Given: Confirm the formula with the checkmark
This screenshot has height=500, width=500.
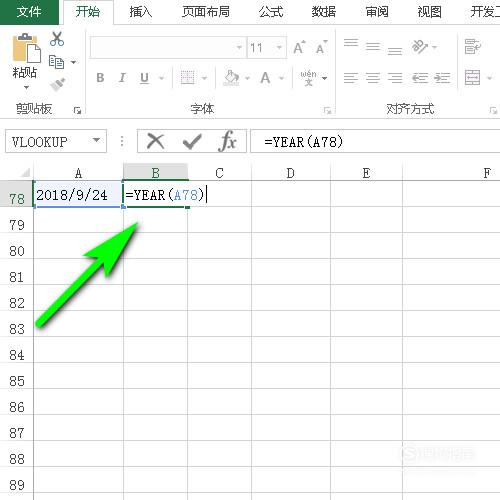Looking at the screenshot, I should click(192, 142).
